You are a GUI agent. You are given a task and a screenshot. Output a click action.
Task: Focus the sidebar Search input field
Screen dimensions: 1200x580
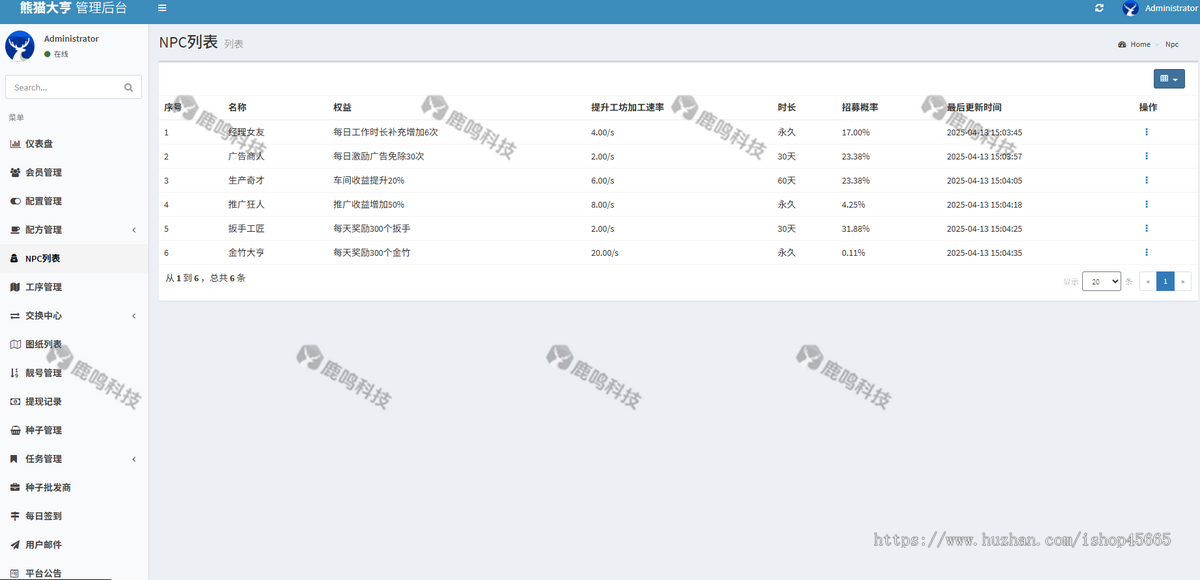[x=63, y=88]
